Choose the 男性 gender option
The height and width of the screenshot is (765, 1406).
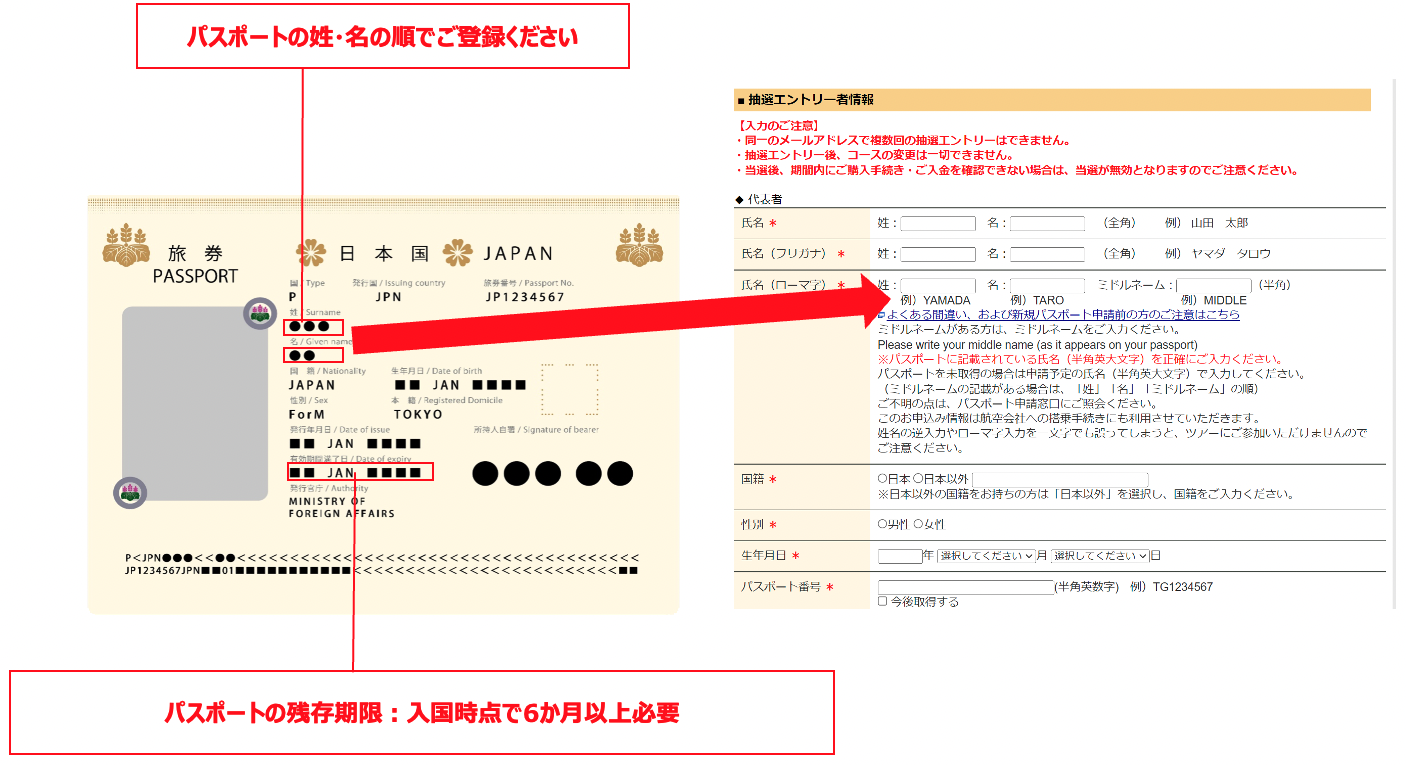coord(881,522)
